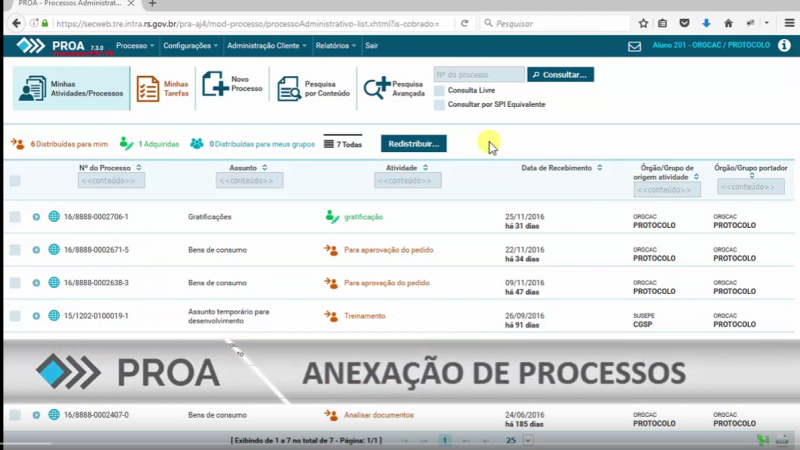Sort by Nº do Processo column
The height and width of the screenshot is (450, 800).
pos(139,168)
